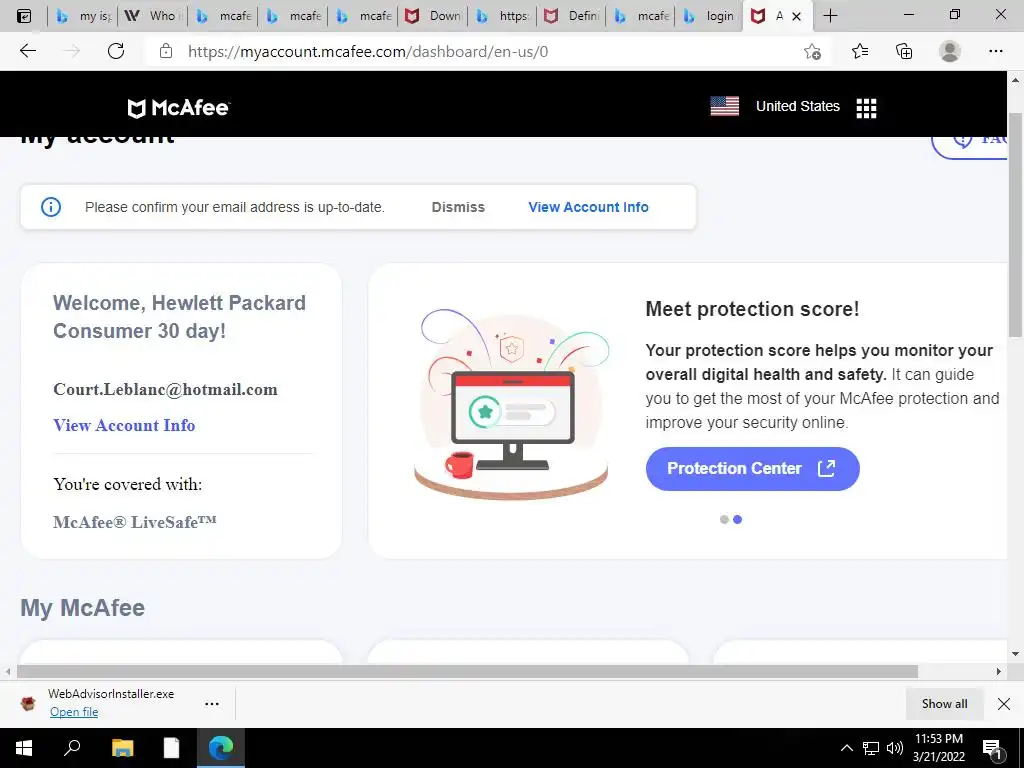The width and height of the screenshot is (1024, 768).
Task: Switch to the 'Defini' McAfee tab
Action: [x=572, y=16]
